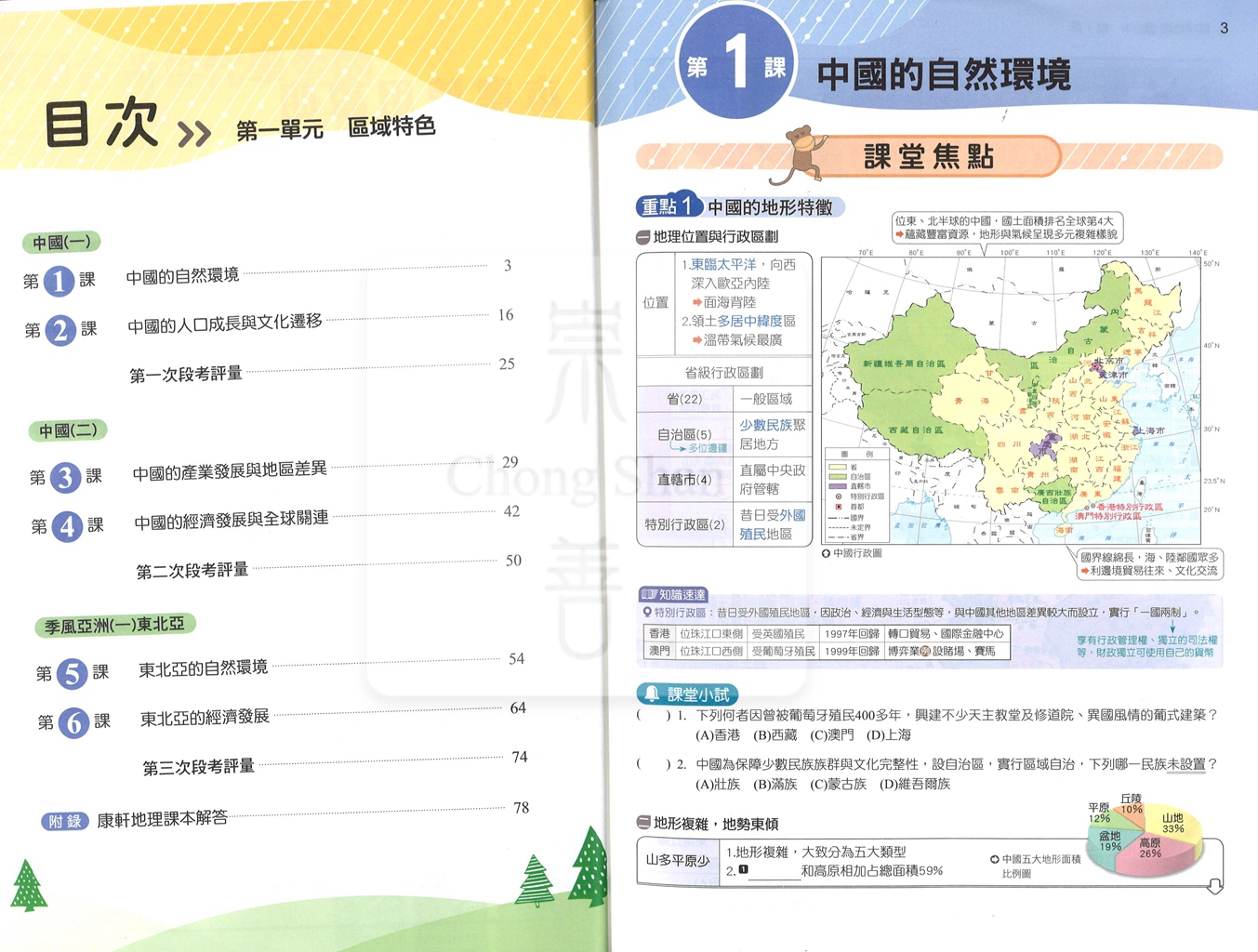
Task: Click the map legend box labeled 圖例
Action: [x=857, y=497]
